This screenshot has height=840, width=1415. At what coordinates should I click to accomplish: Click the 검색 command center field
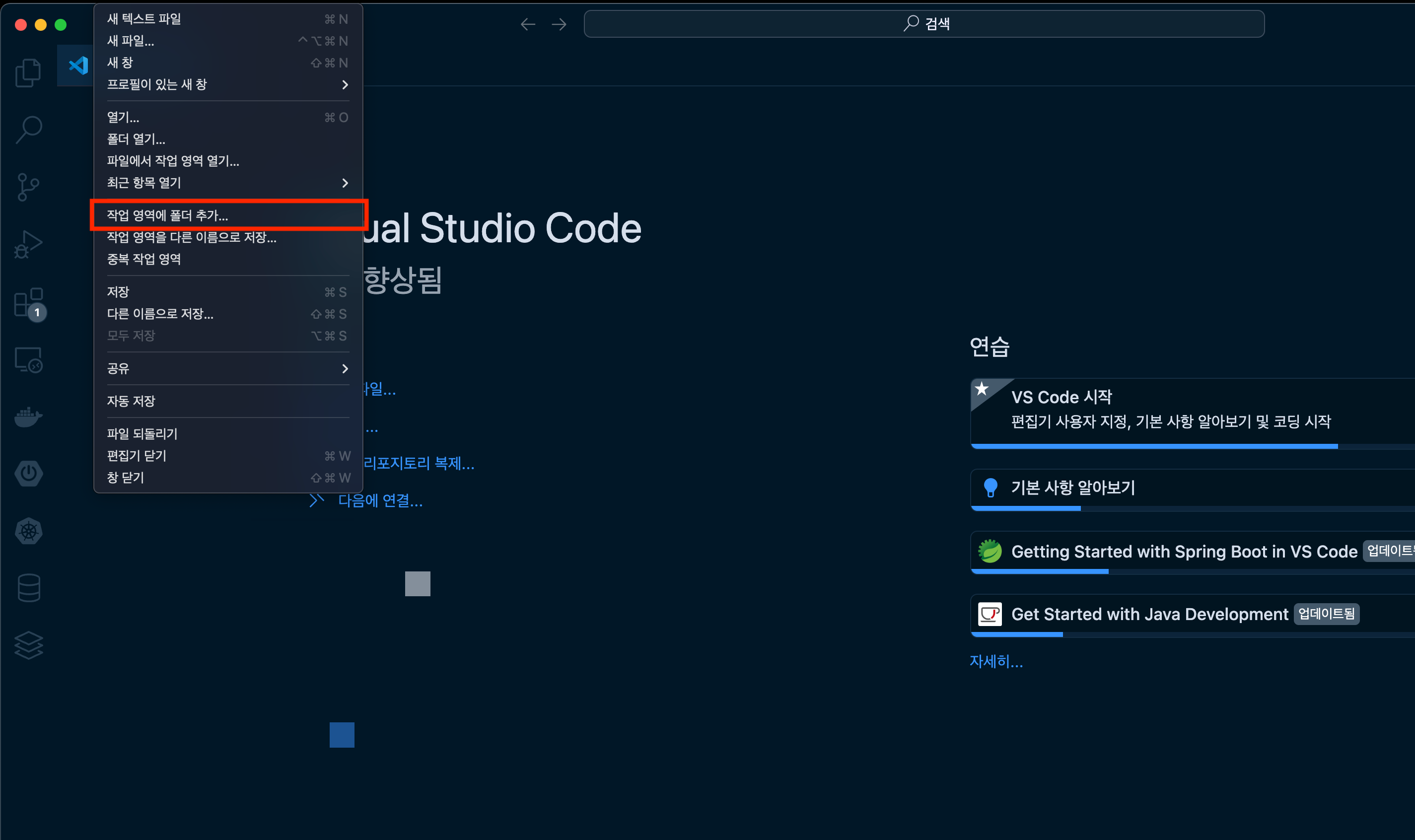[923, 24]
